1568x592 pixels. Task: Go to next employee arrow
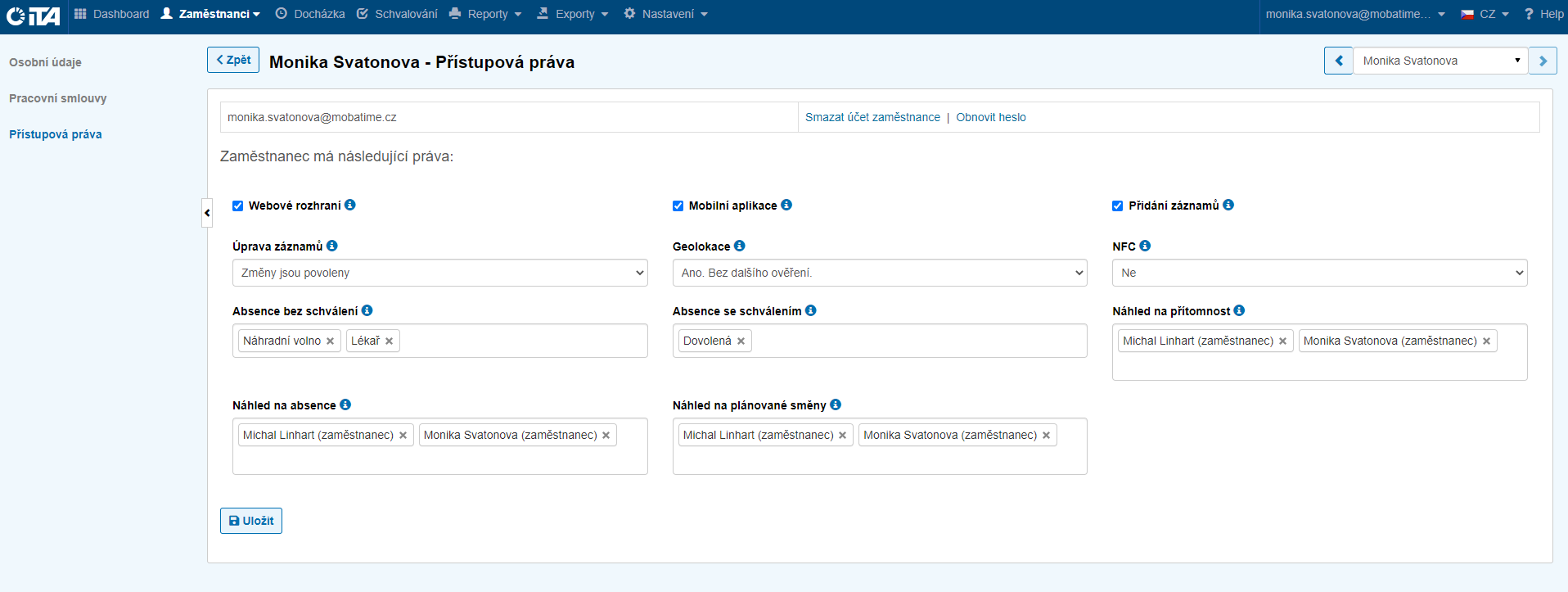tap(1543, 61)
